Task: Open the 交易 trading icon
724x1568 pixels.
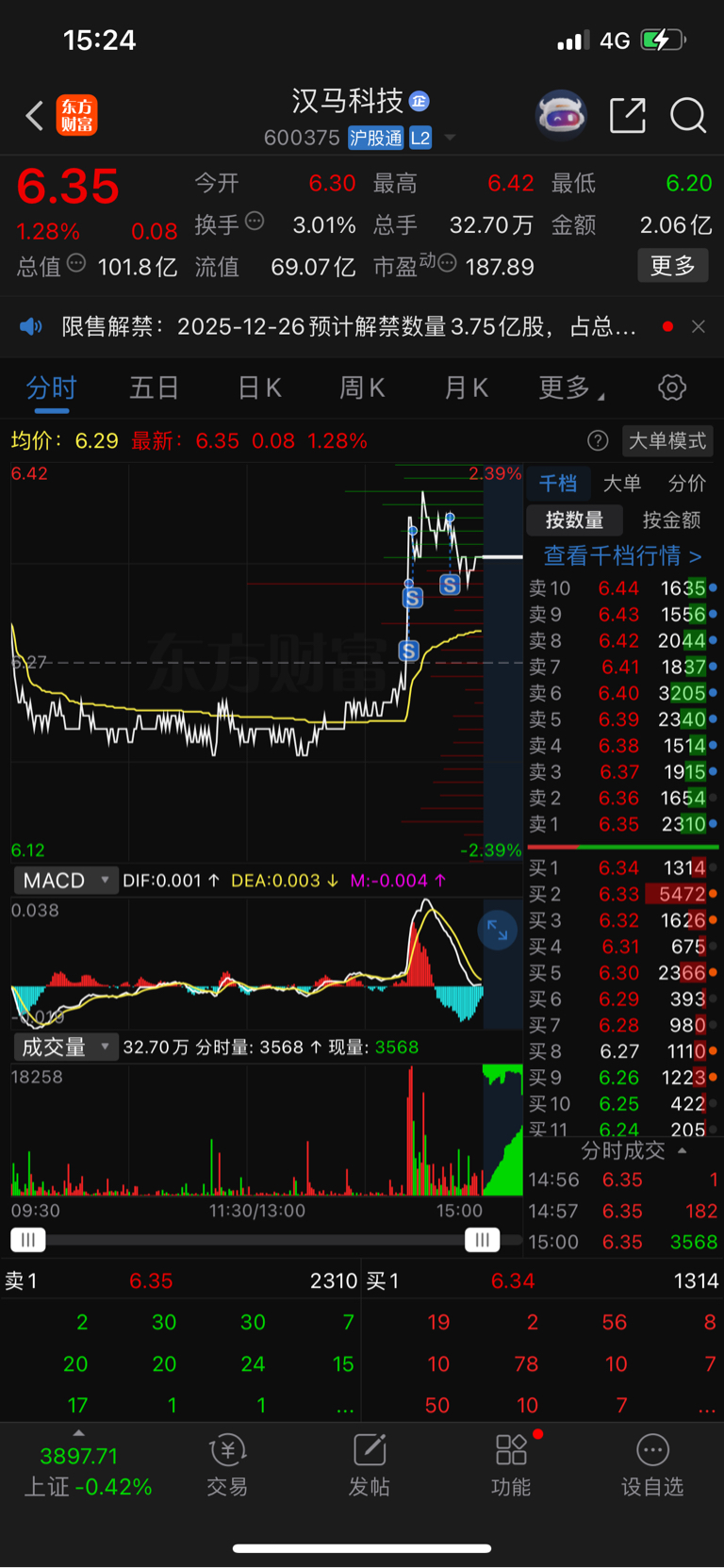Action: pyautogui.click(x=227, y=1466)
